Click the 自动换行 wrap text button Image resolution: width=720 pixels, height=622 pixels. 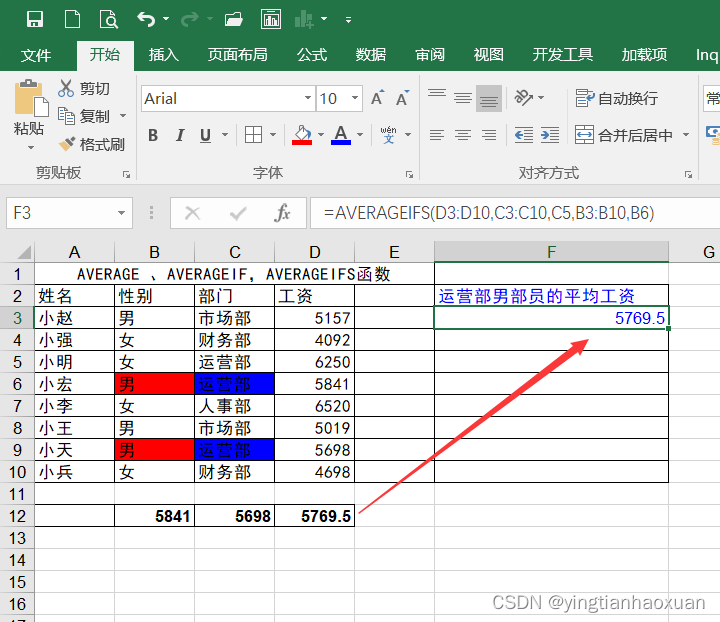617,98
